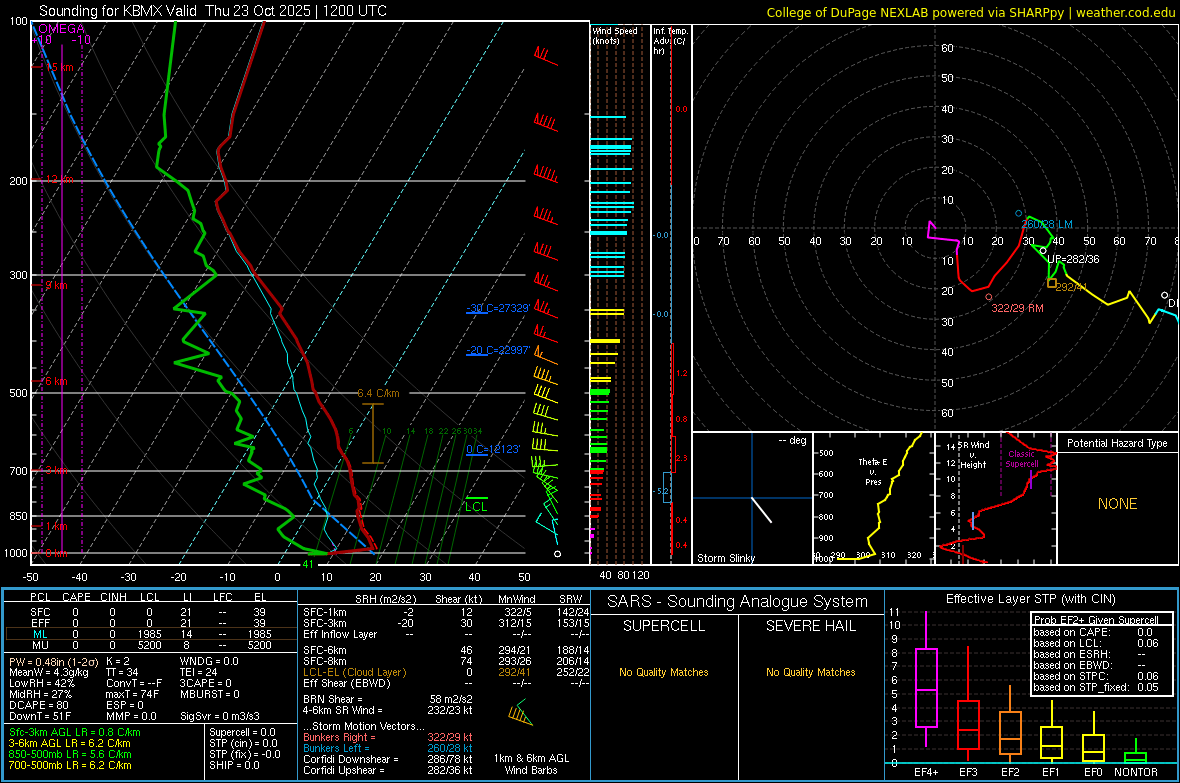Click the Classic Supercell label
The width and height of the screenshot is (1180, 783).
click(x=1022, y=459)
